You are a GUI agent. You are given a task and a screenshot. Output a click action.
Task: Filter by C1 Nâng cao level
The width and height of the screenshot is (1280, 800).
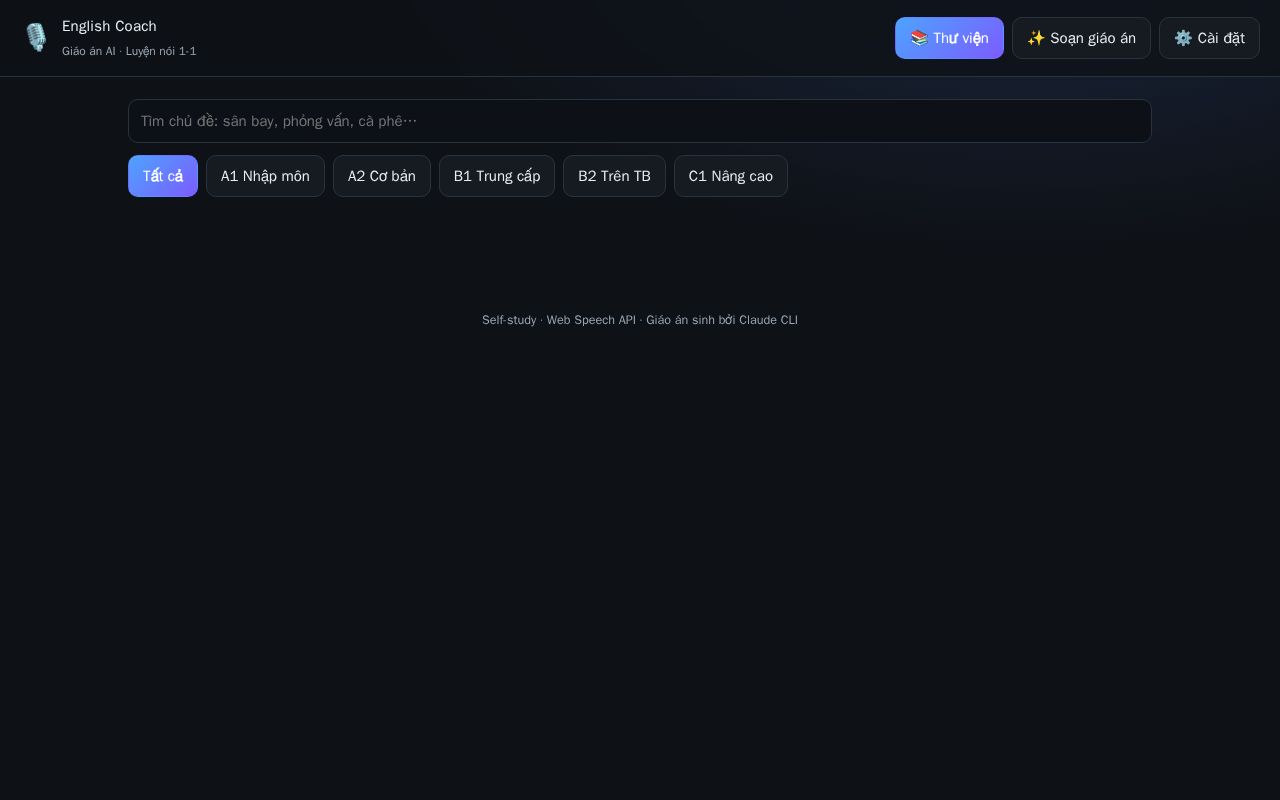[731, 176]
